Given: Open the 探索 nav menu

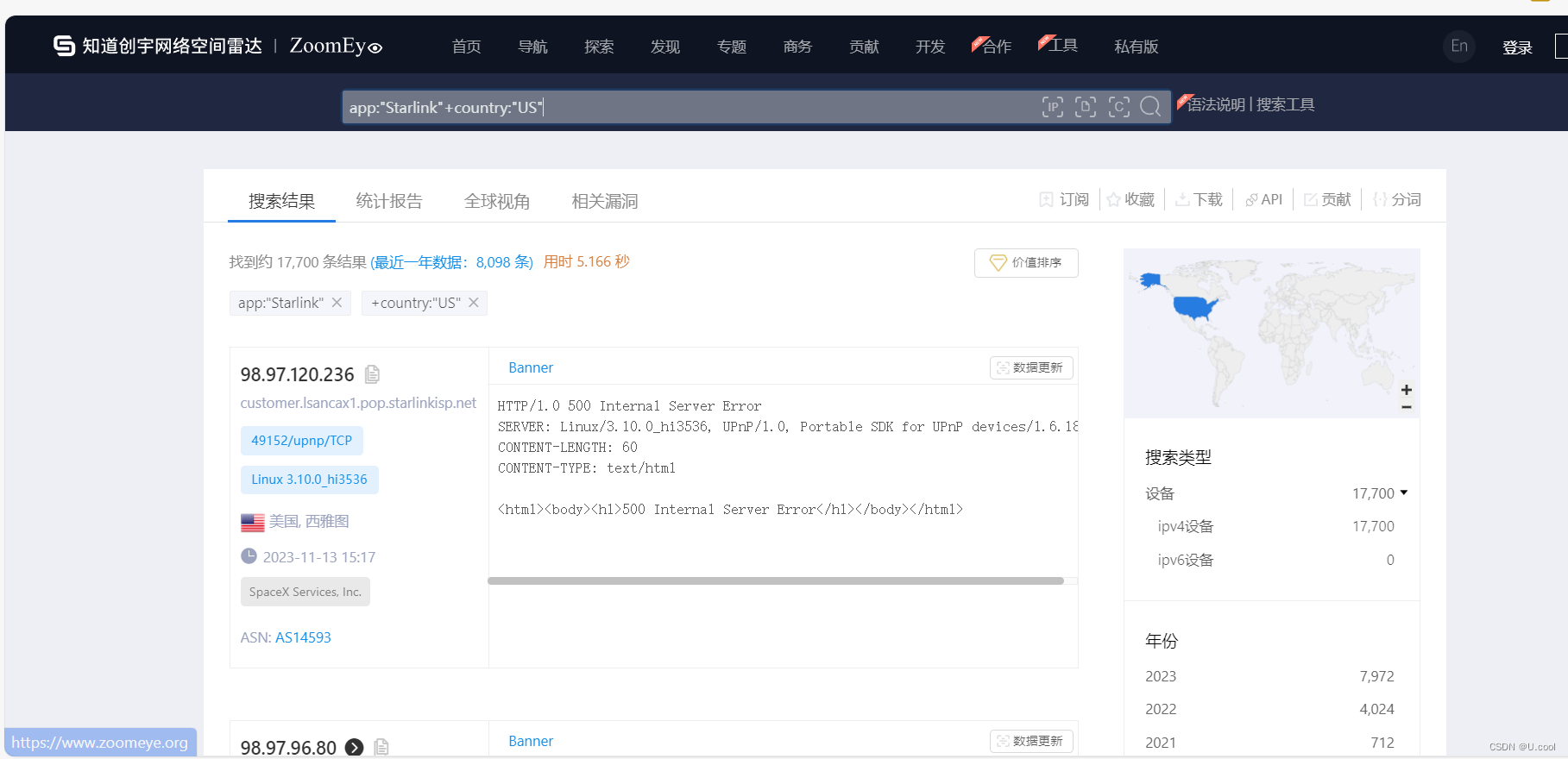Looking at the screenshot, I should point(599,47).
